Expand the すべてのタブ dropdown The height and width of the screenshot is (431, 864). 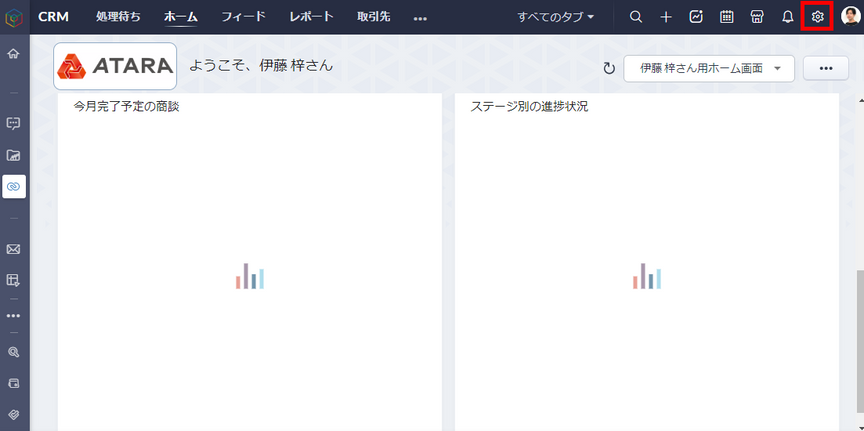[556, 17]
